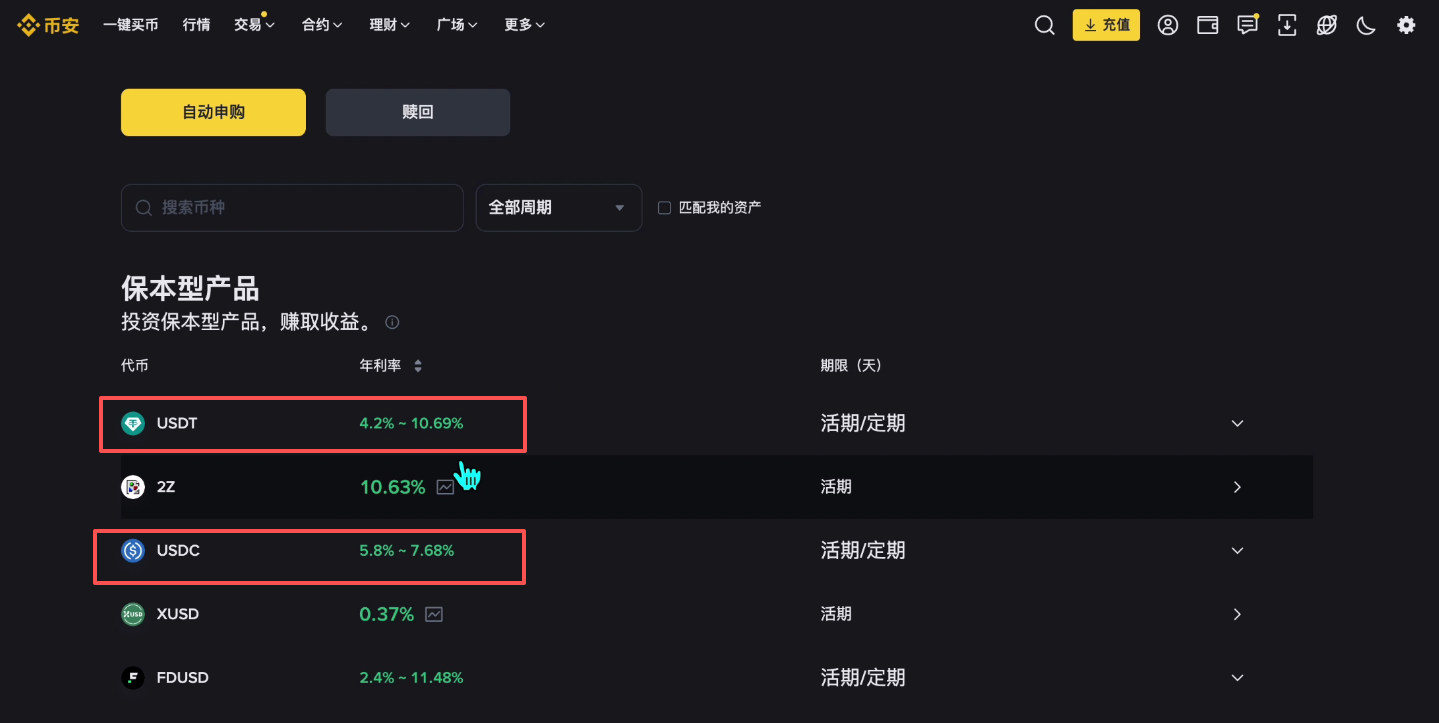Enable the 匹配我的资产 checkbox
The height and width of the screenshot is (723, 1439).
tap(664, 208)
